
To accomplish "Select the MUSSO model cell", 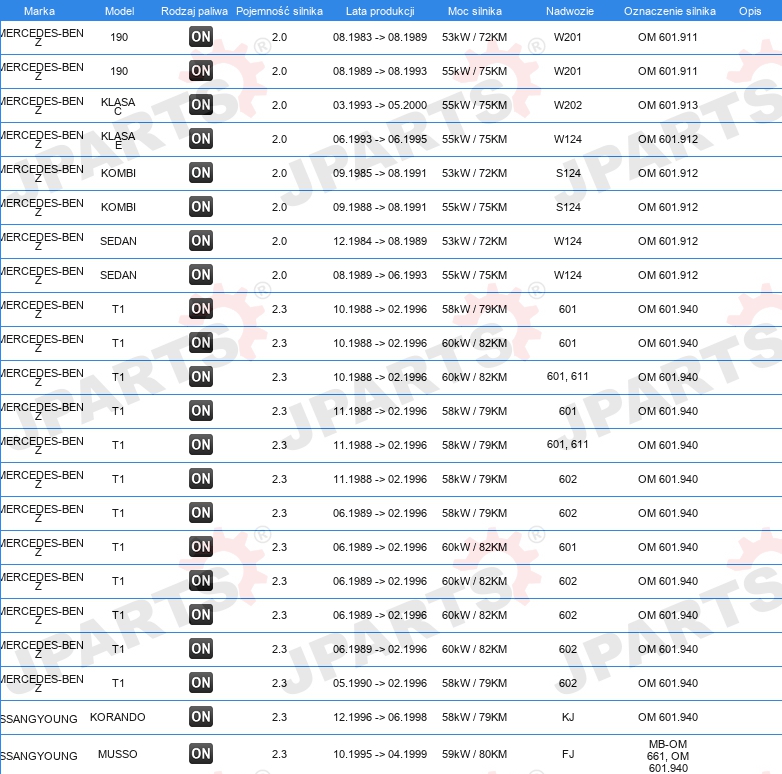I will (x=118, y=754).
